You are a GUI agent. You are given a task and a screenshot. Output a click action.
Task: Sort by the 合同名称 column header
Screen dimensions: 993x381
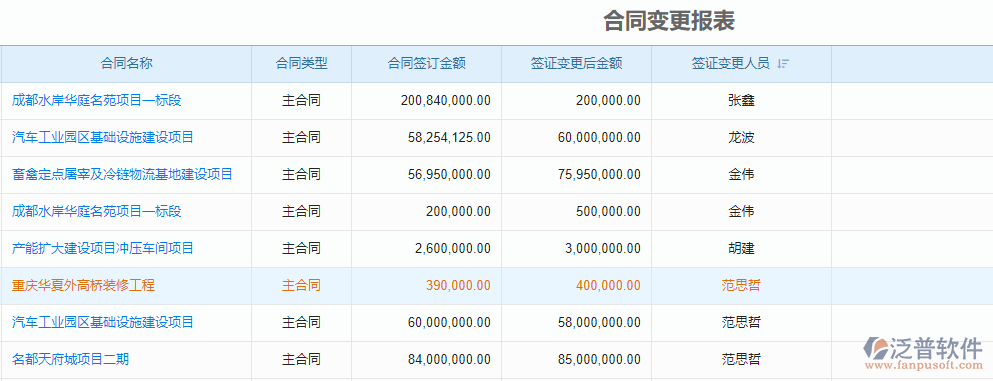127,63
